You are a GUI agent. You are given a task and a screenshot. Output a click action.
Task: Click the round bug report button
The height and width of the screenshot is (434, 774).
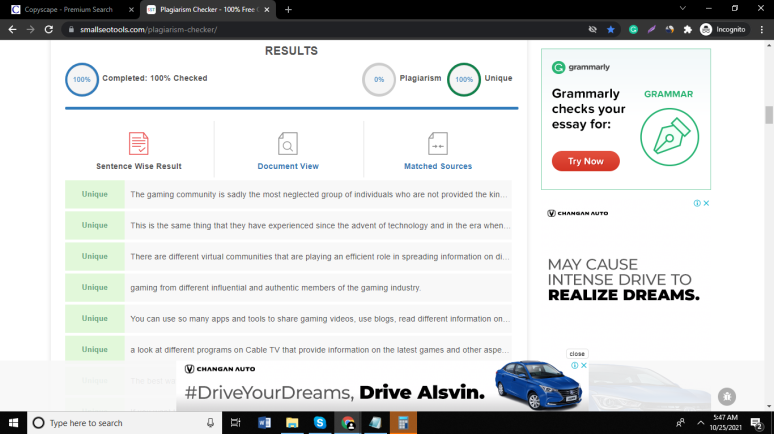(x=727, y=396)
